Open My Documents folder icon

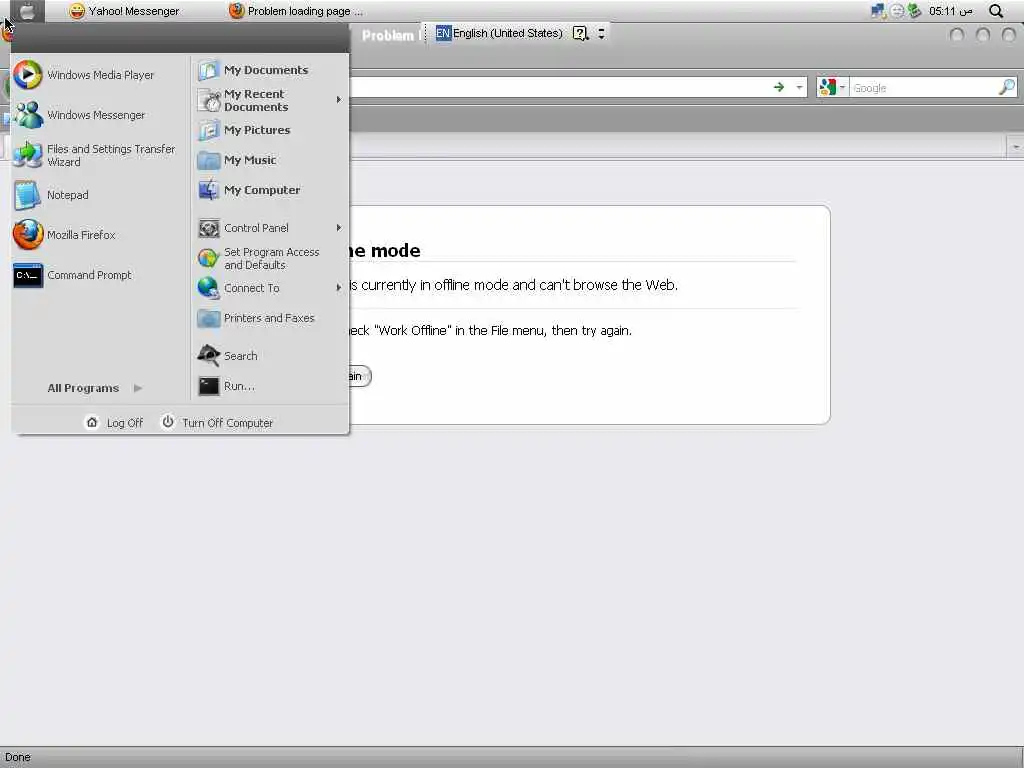[x=208, y=70]
